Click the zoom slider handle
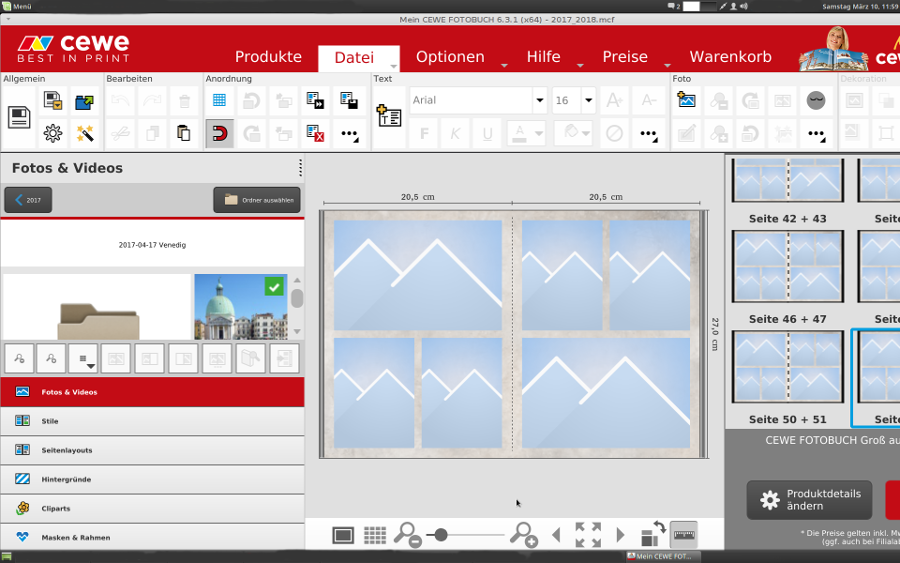This screenshot has height=563, width=900. (x=440, y=535)
